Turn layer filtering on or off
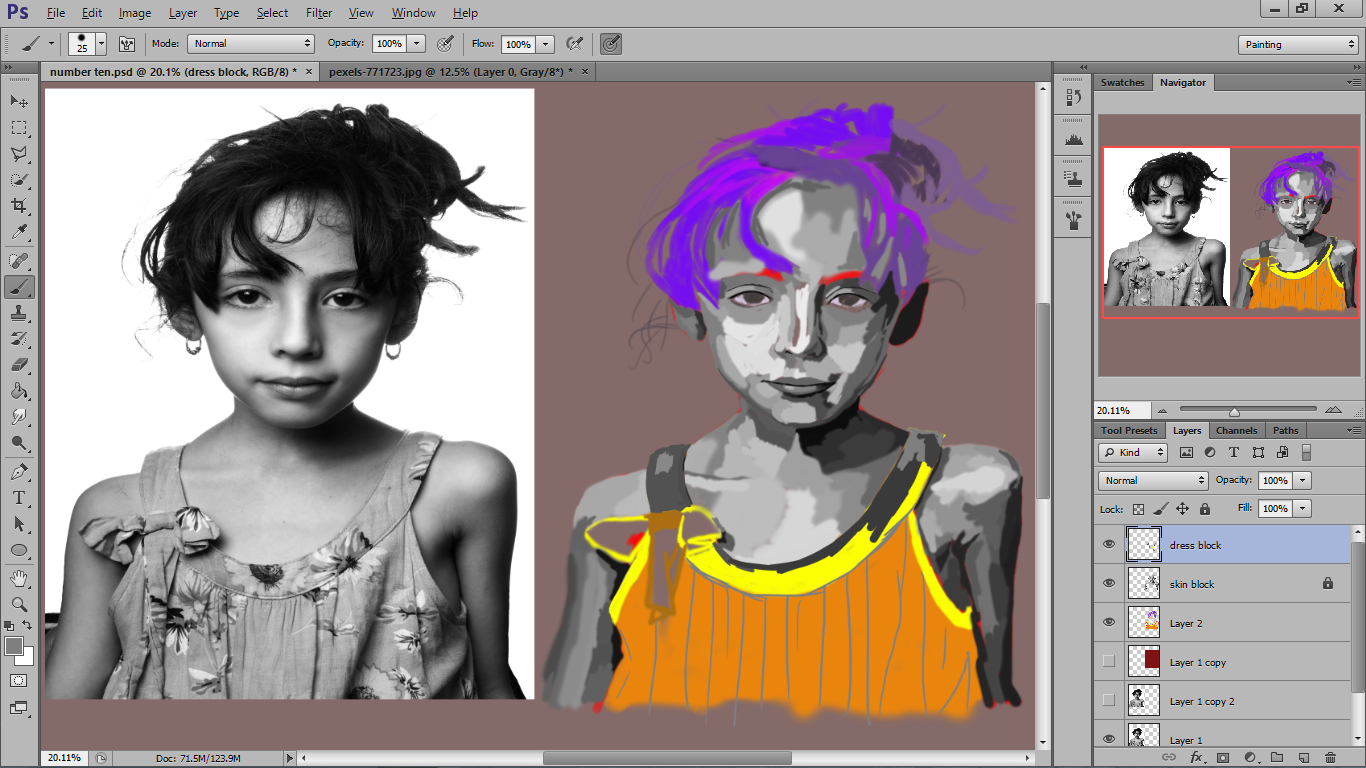 point(1306,452)
